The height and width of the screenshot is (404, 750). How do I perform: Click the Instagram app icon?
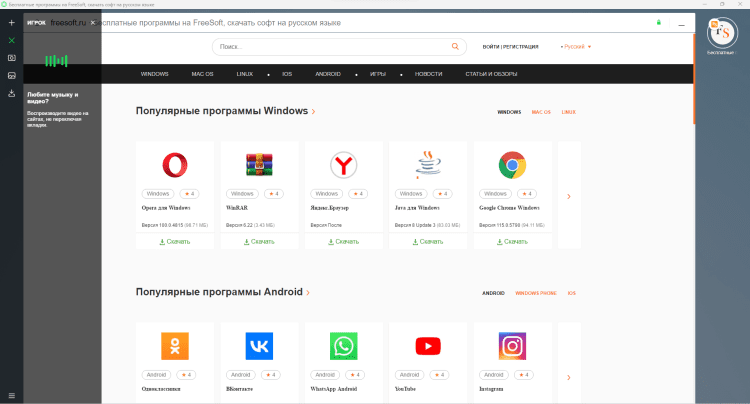512,346
